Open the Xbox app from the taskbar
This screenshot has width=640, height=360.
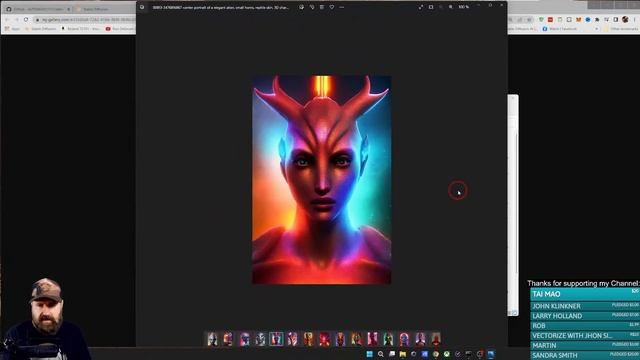pyautogui.click(x=447, y=354)
